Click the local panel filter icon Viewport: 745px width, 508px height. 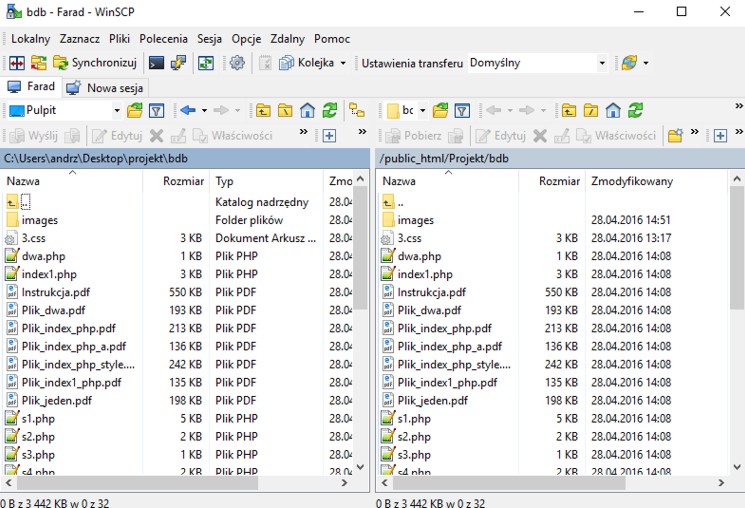(157, 111)
